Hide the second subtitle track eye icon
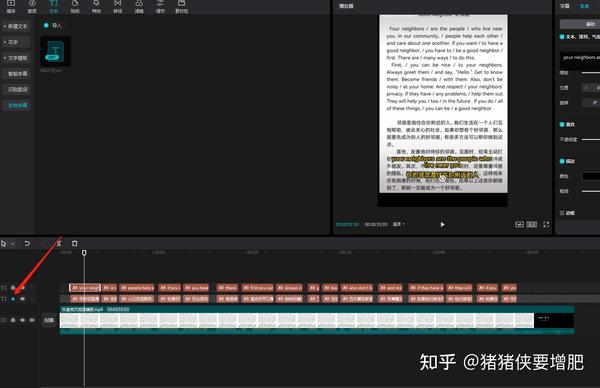Screen dimensions: 600x388 coord(23,298)
